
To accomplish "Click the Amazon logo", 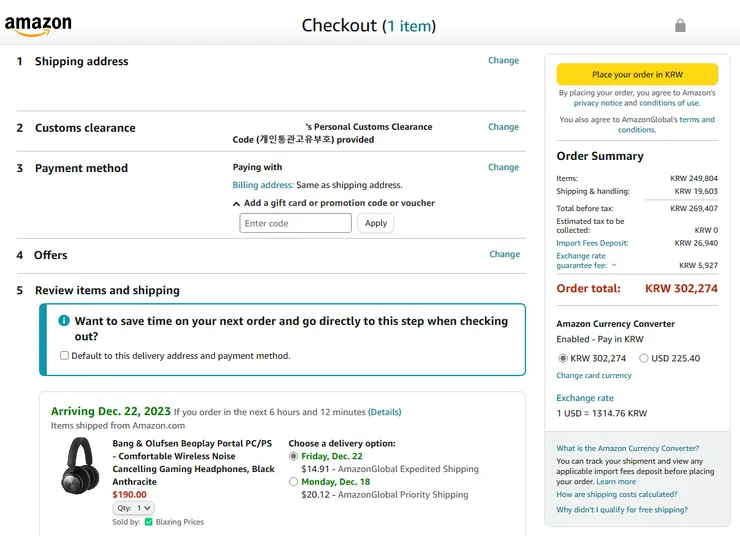I will (x=38, y=25).
